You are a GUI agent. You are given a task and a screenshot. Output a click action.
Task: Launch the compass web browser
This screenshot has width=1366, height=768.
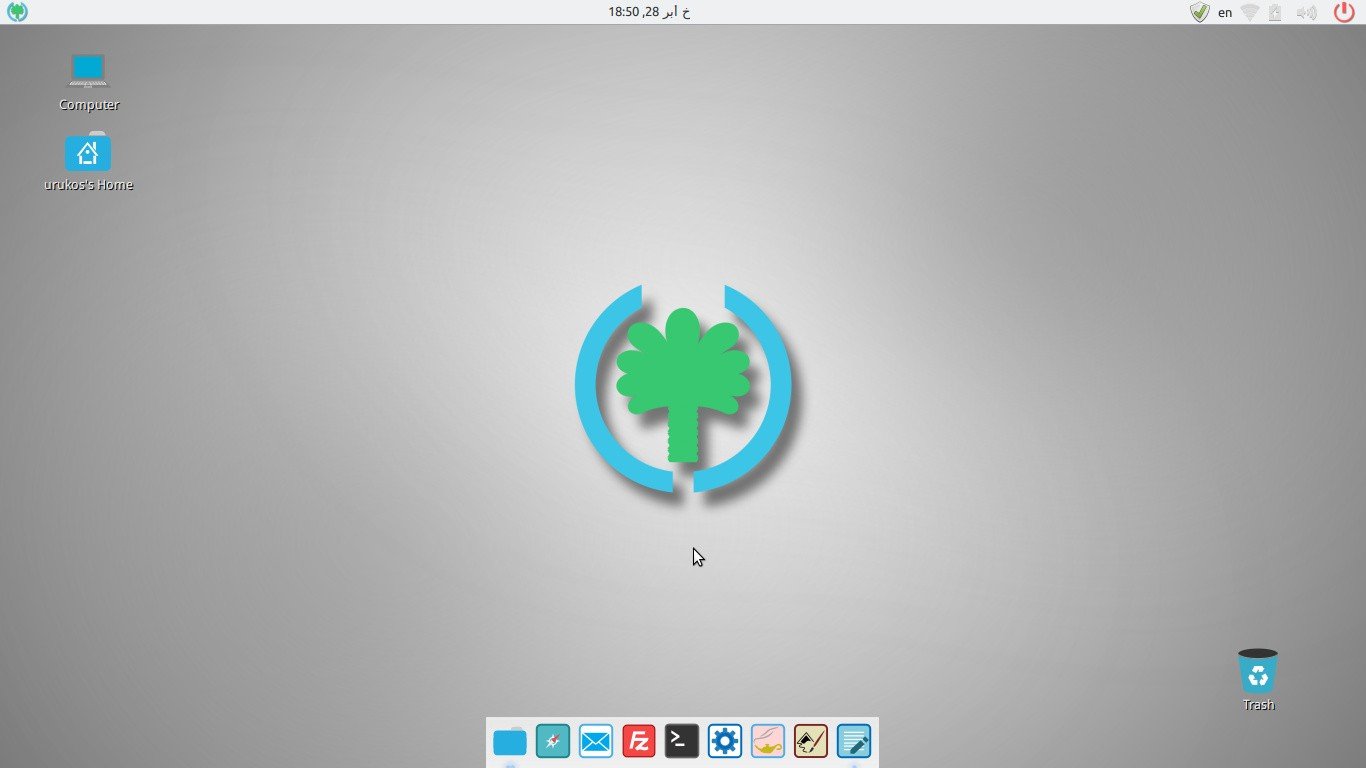pos(553,741)
